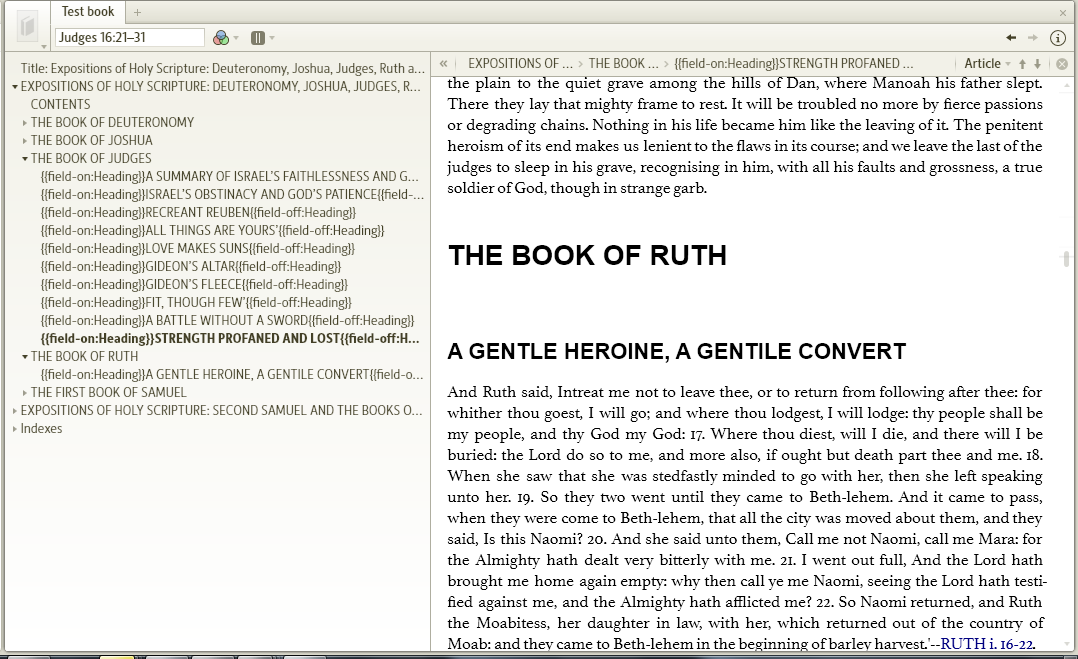Click the reading pane scrollbar thumb

point(1066,258)
